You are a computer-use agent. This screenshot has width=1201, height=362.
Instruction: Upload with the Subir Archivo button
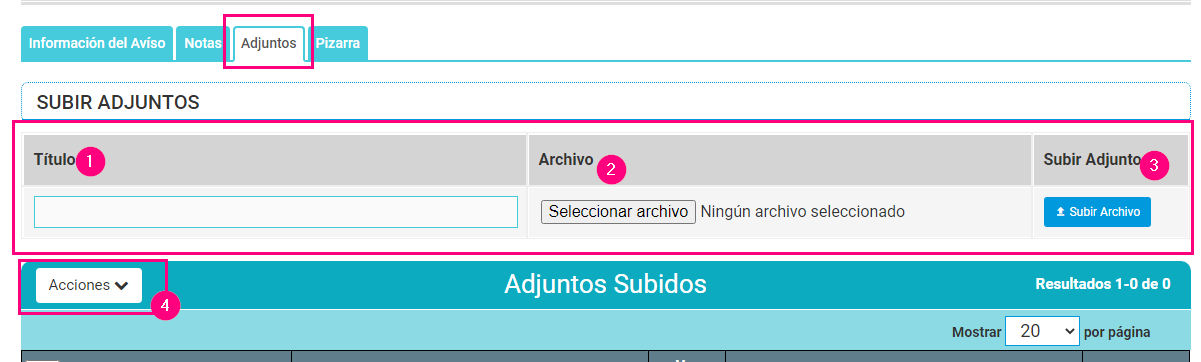point(1097,212)
